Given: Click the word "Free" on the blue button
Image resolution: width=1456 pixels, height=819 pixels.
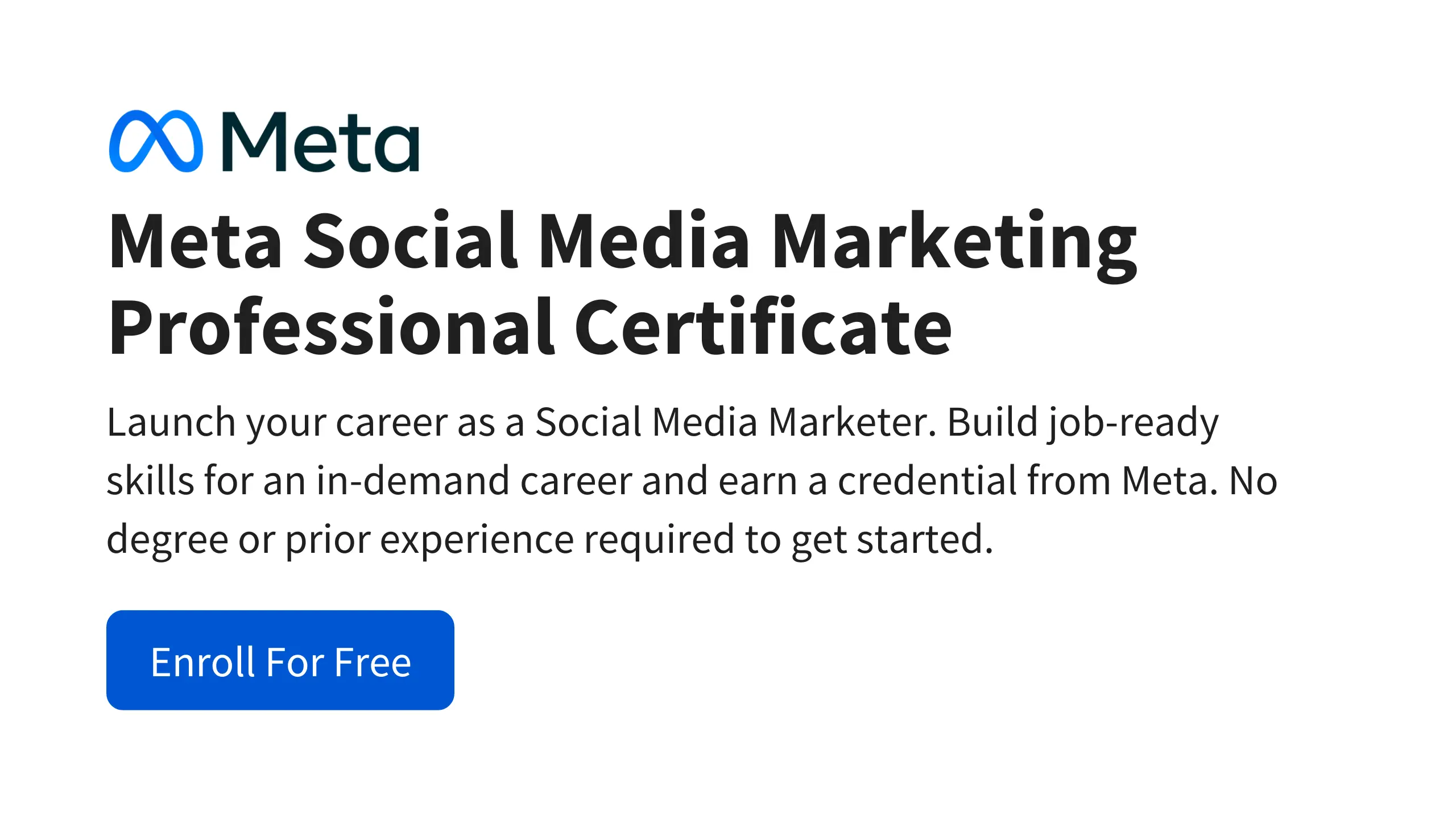Looking at the screenshot, I should point(373,662).
